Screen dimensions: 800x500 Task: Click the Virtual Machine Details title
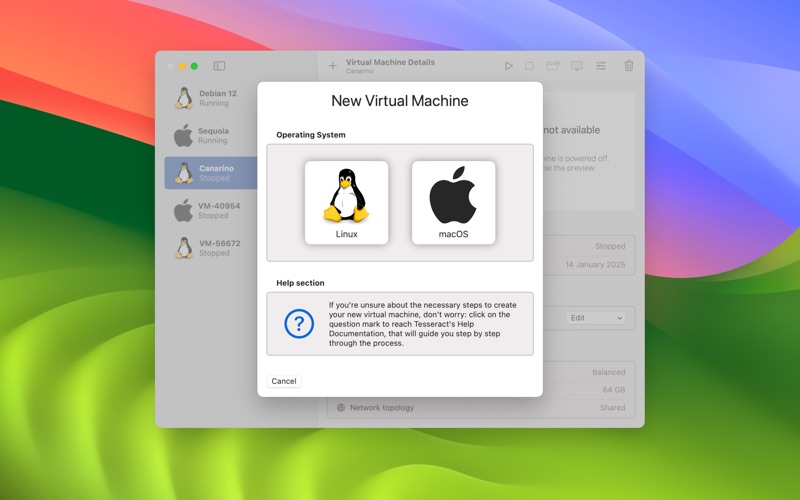390,62
